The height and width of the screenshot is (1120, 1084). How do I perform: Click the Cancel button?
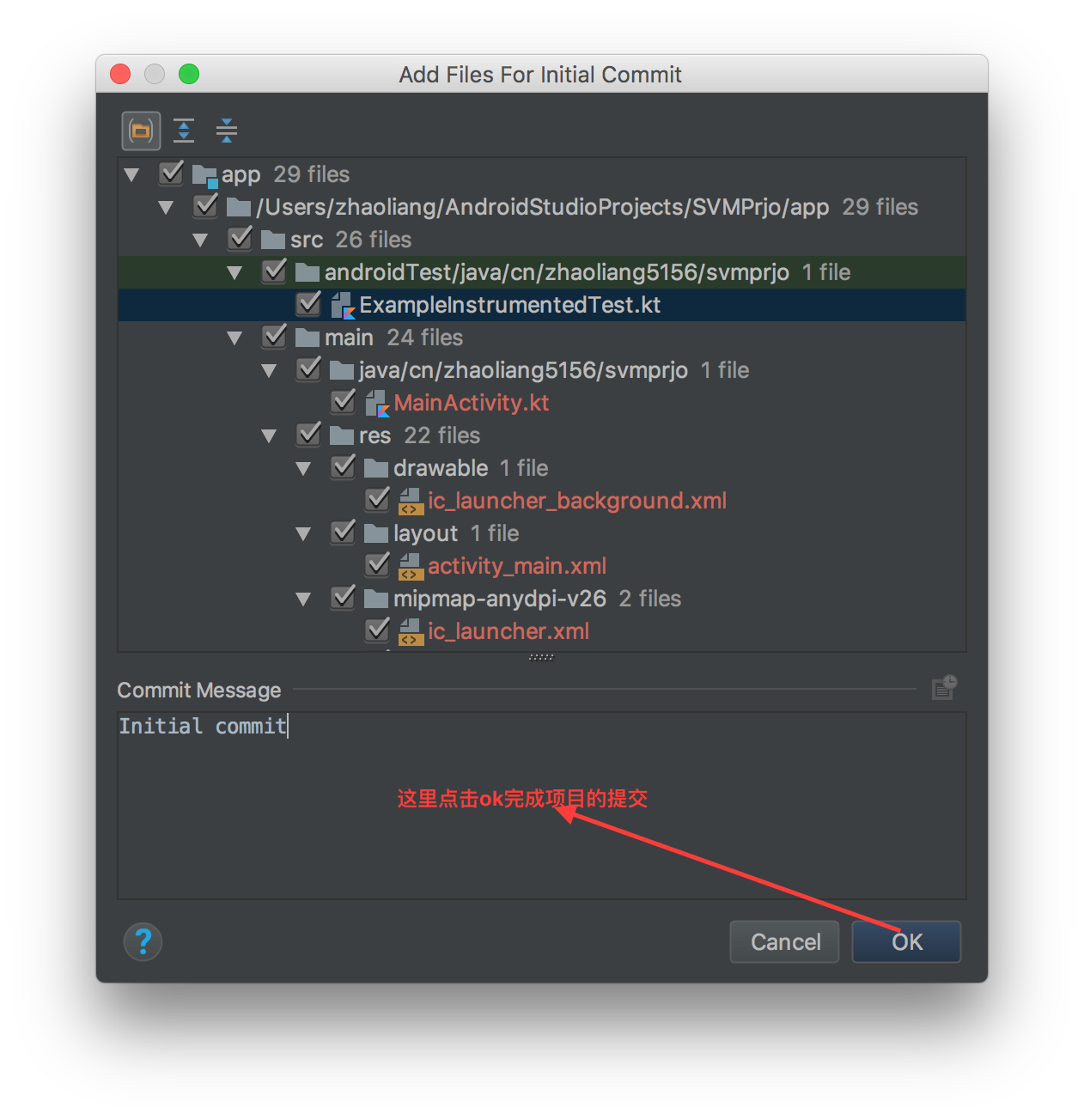pos(784,942)
